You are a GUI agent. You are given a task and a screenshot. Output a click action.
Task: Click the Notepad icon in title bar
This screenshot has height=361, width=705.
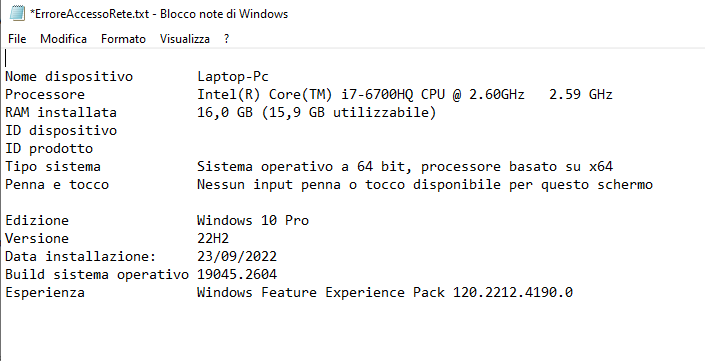[x=17, y=13]
